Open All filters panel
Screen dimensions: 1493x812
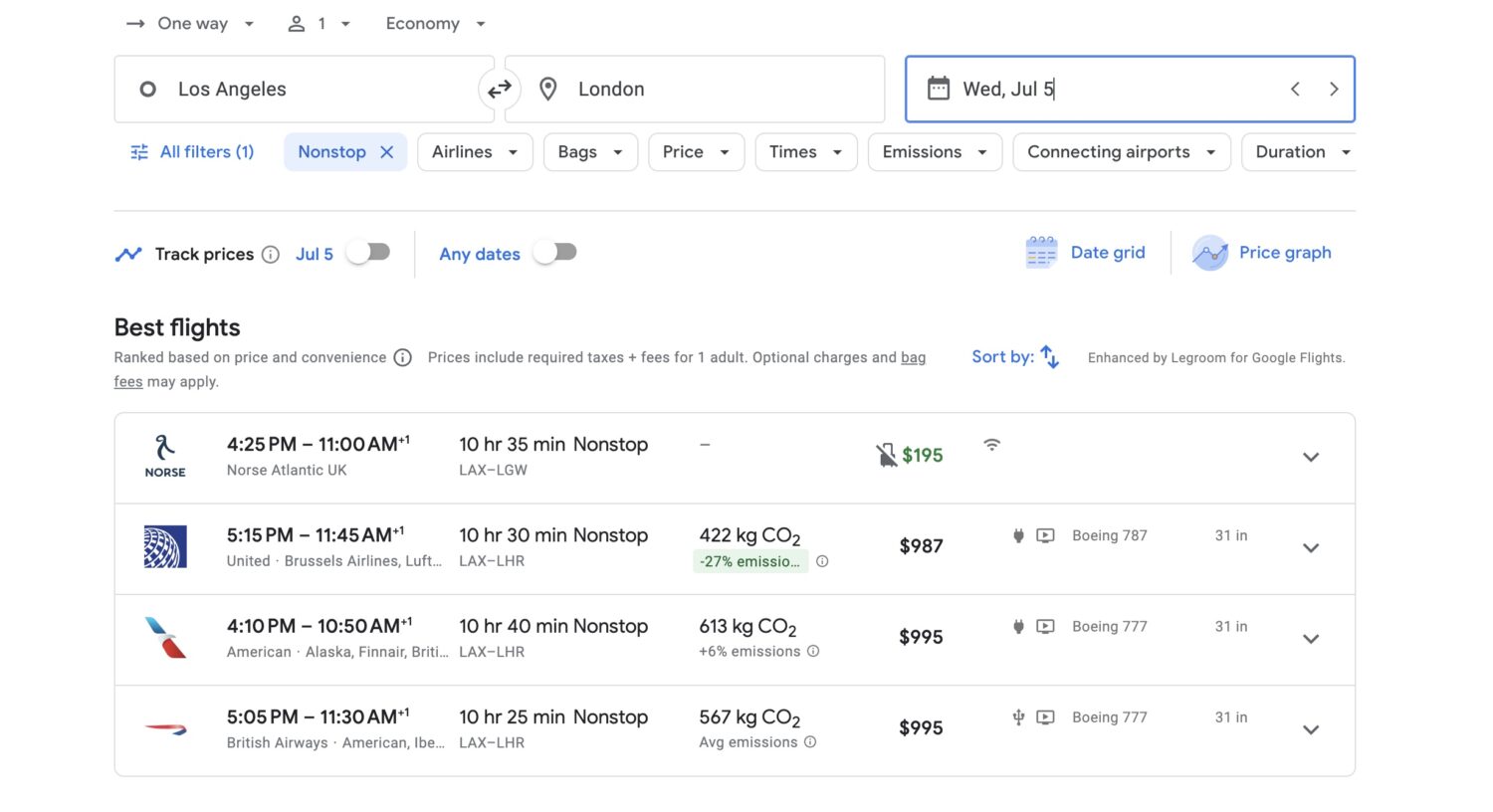point(192,152)
